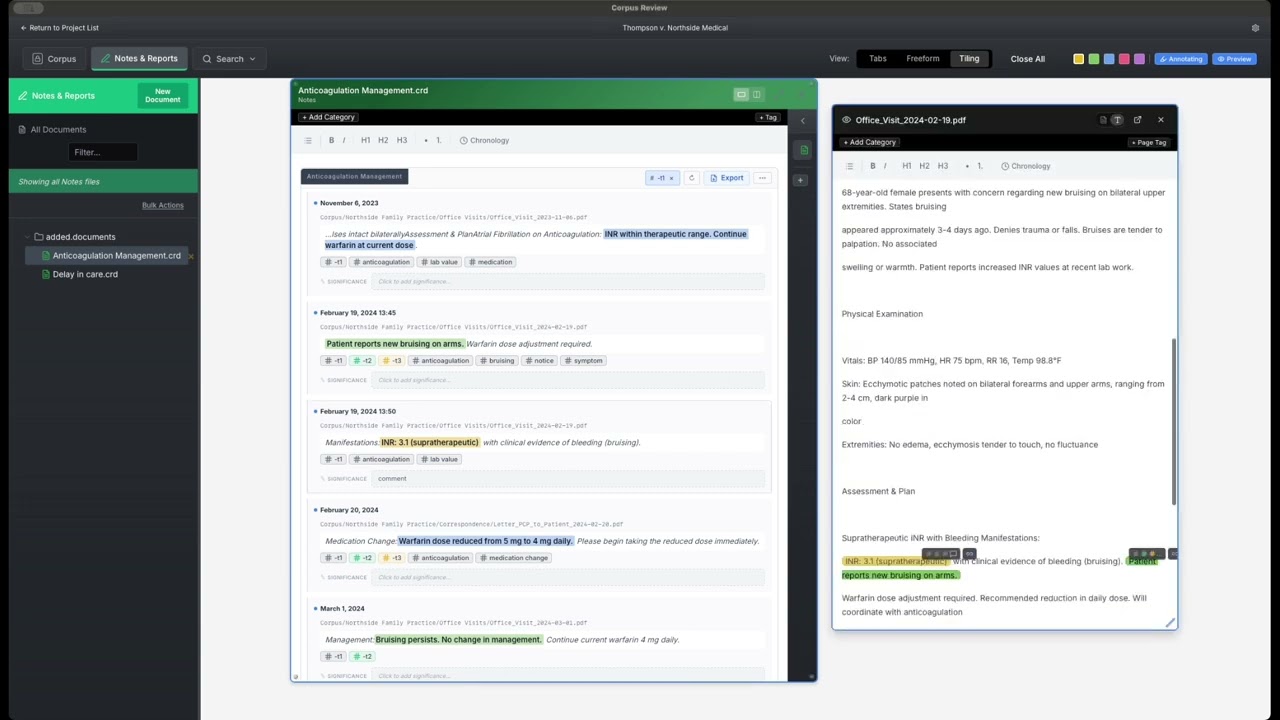
Task: Click Add Category in the notes document
Action: point(328,117)
